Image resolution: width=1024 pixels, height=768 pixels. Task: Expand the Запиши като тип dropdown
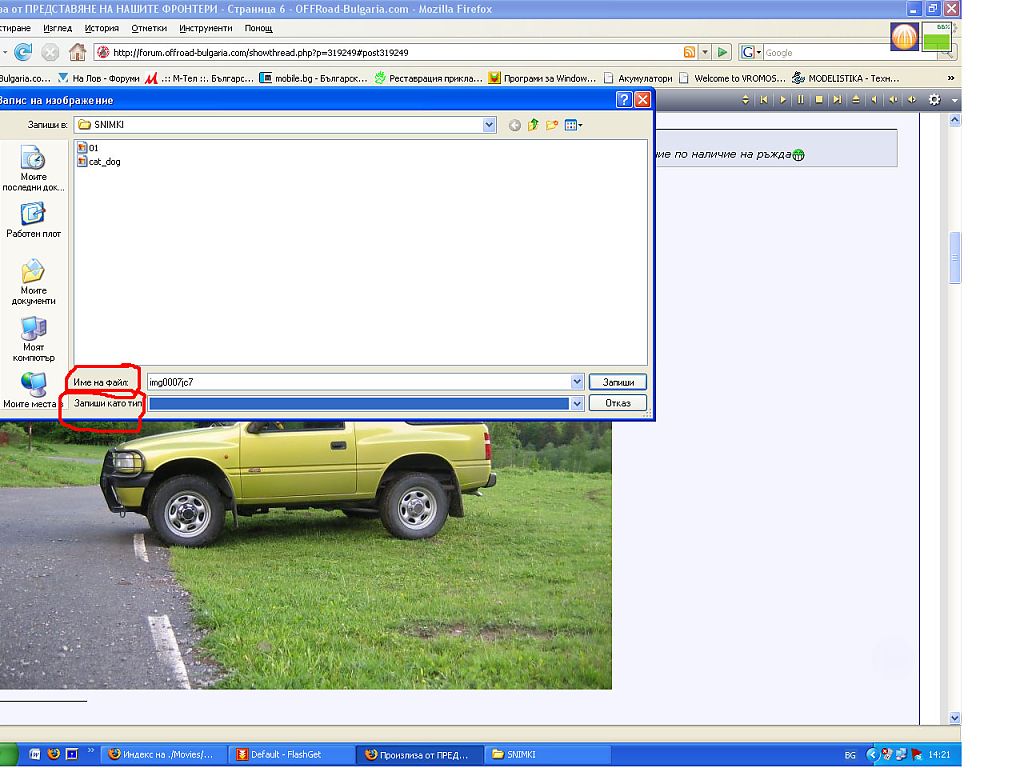[x=577, y=404]
